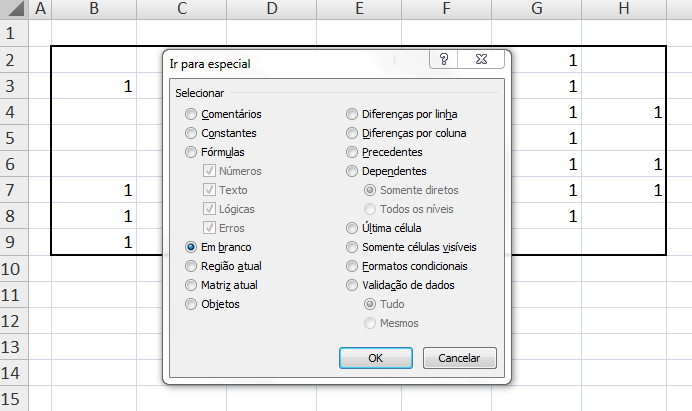Close the Ir para especial dialog
692x411 pixels.
[x=481, y=59]
